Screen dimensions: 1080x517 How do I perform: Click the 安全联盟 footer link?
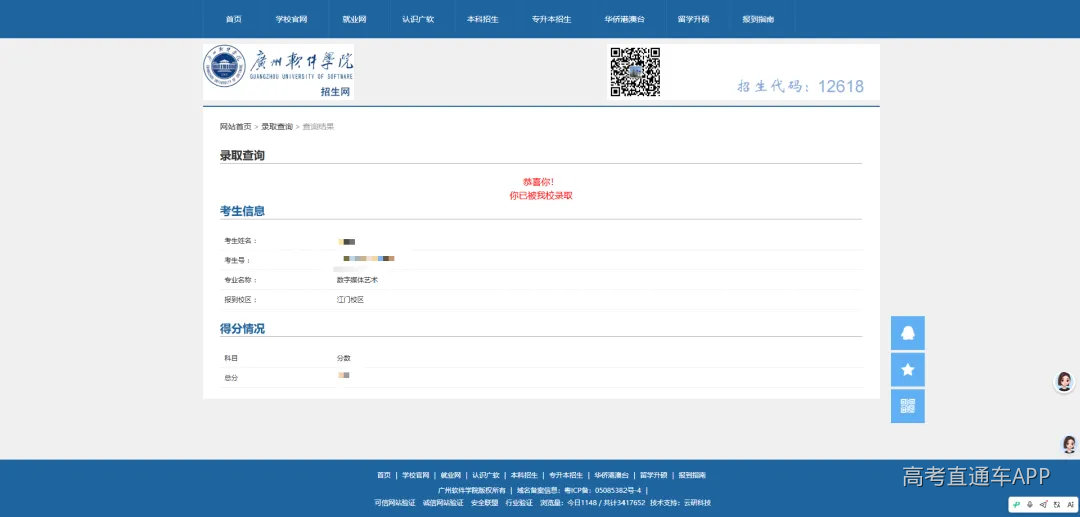[485, 503]
